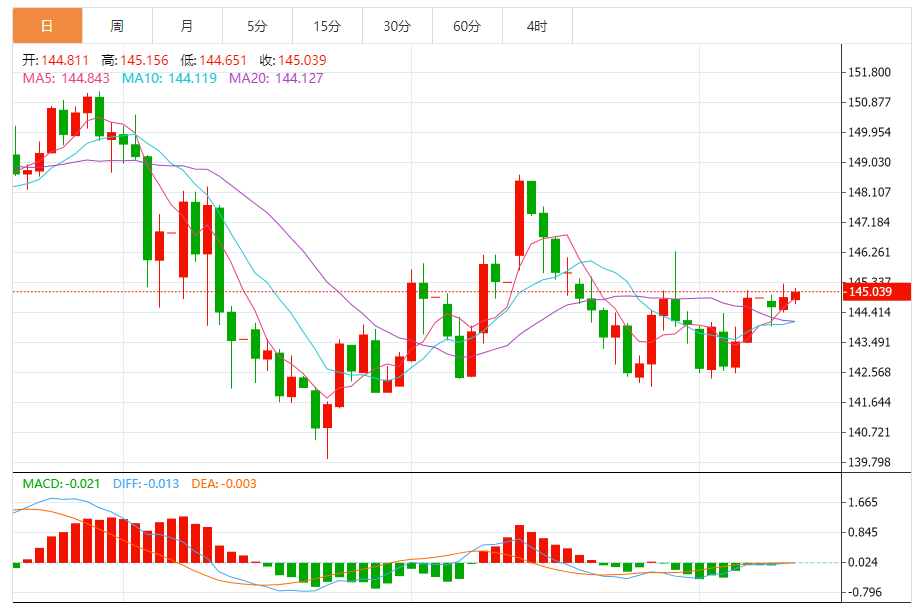
Task: Click the 151.800 price axis label
Action: [869, 72]
